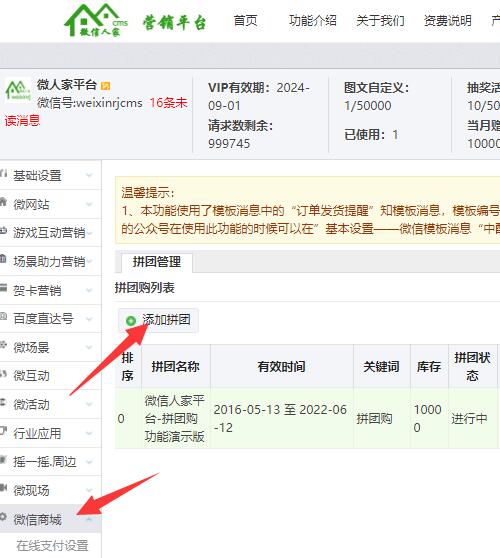Open the 首页 navigation item
Viewport: 500px width, 558px height.
246,21
